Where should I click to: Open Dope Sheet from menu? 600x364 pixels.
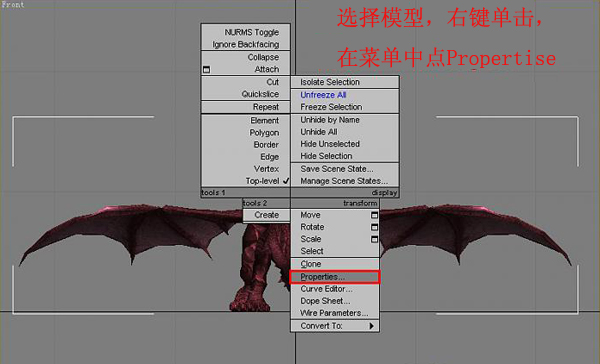point(325,301)
